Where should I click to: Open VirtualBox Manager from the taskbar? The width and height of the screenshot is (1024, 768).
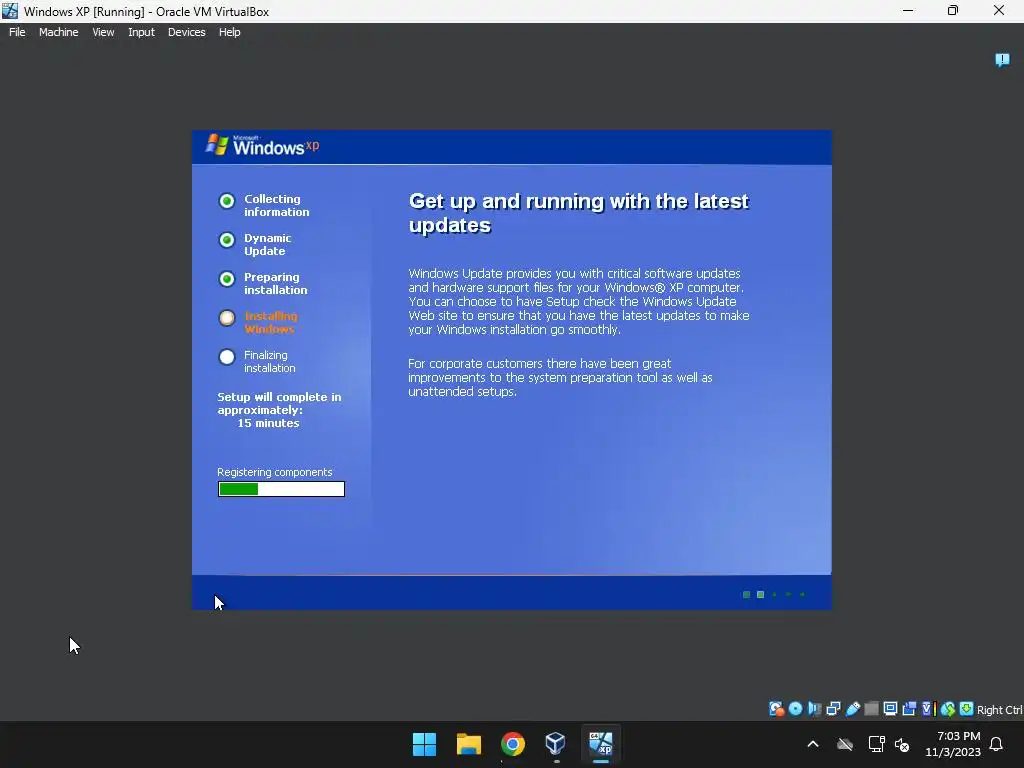point(556,744)
